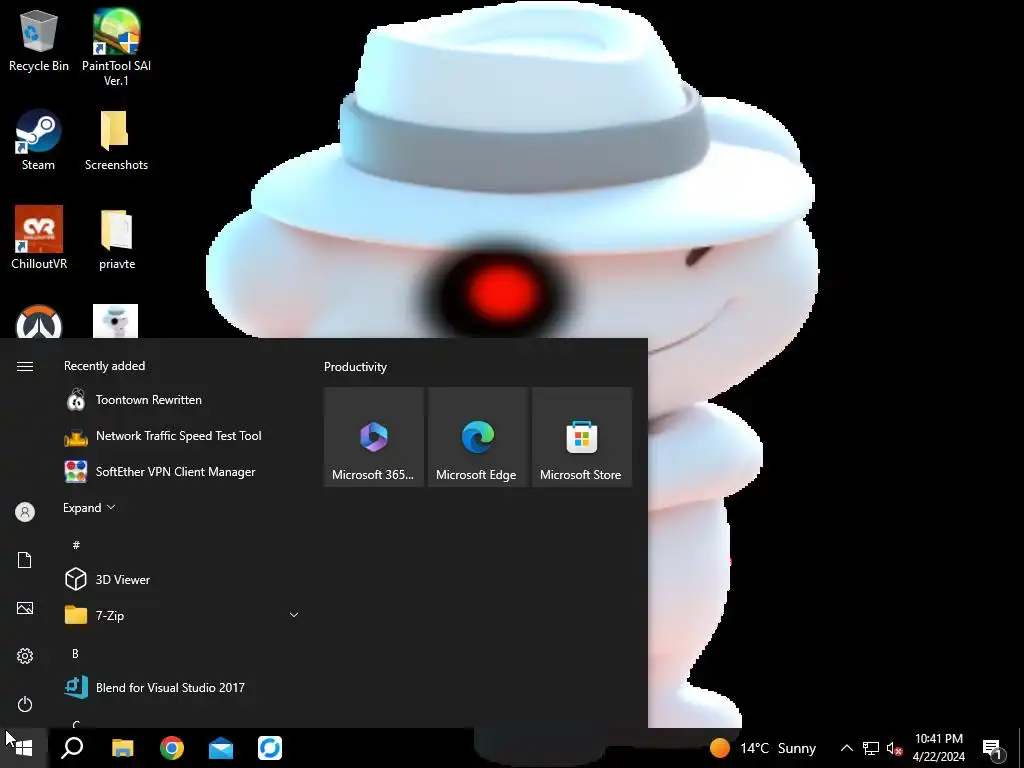Select the Overwatch desktop icon

pyautogui.click(x=39, y=321)
